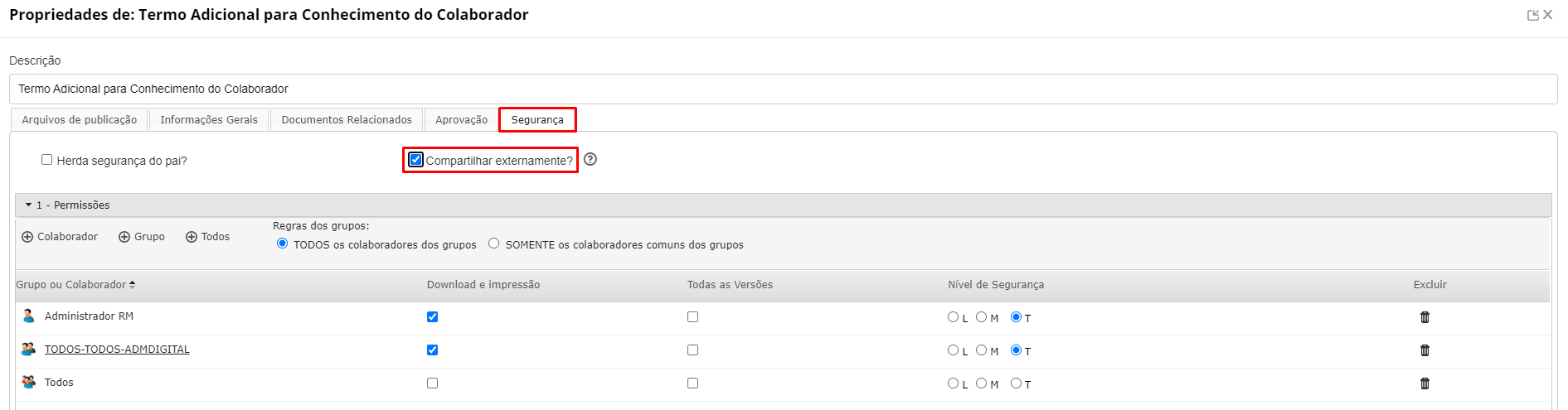Pop out the properties window icon
Screen dimensions: 1568x410
click(1532, 15)
